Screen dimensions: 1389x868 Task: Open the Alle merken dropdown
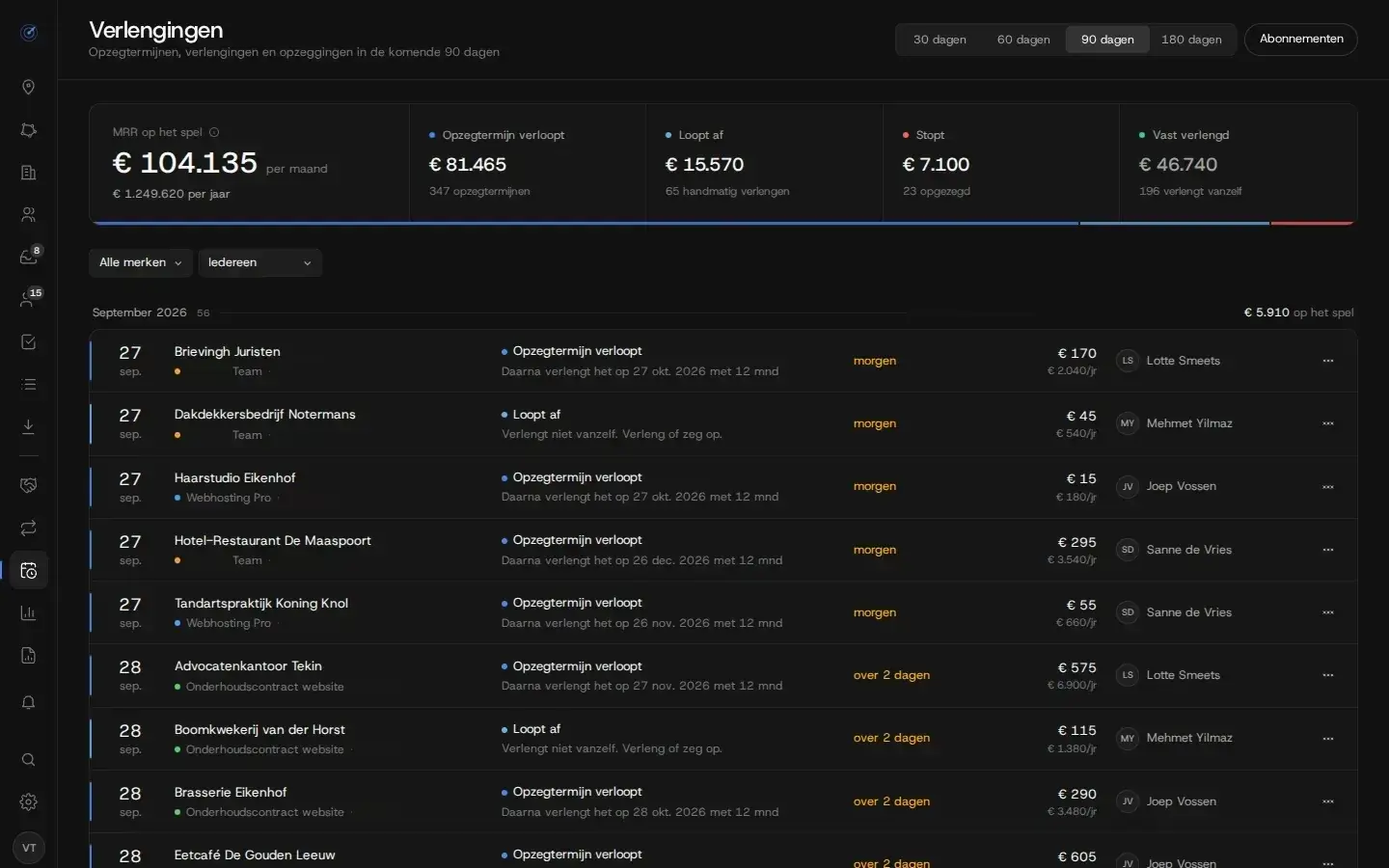(141, 262)
